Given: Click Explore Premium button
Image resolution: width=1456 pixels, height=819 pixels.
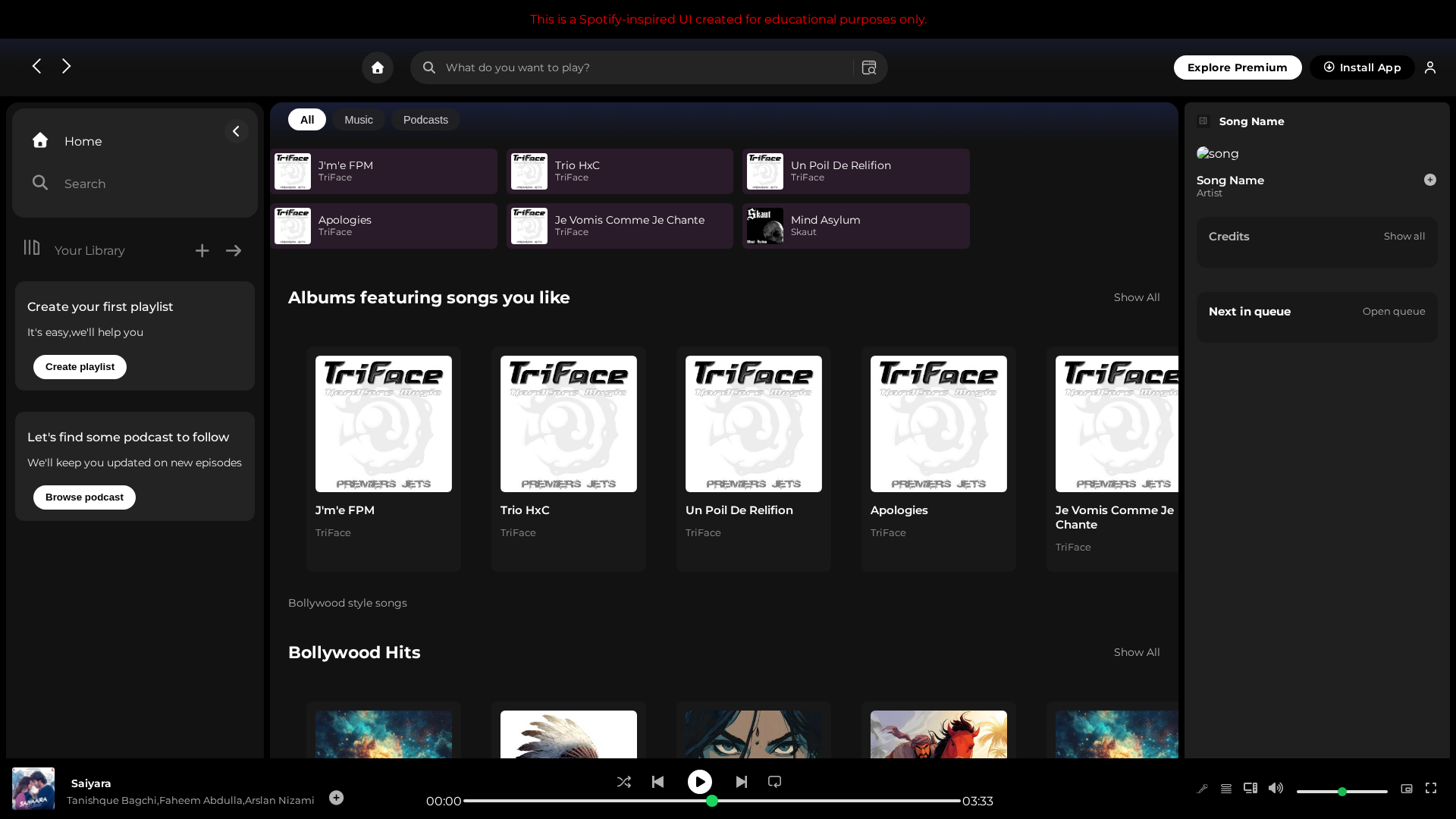Looking at the screenshot, I should [1238, 67].
